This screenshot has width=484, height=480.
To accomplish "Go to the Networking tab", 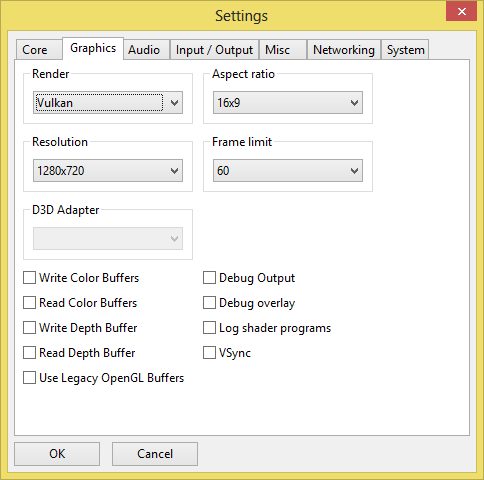I will 344,50.
